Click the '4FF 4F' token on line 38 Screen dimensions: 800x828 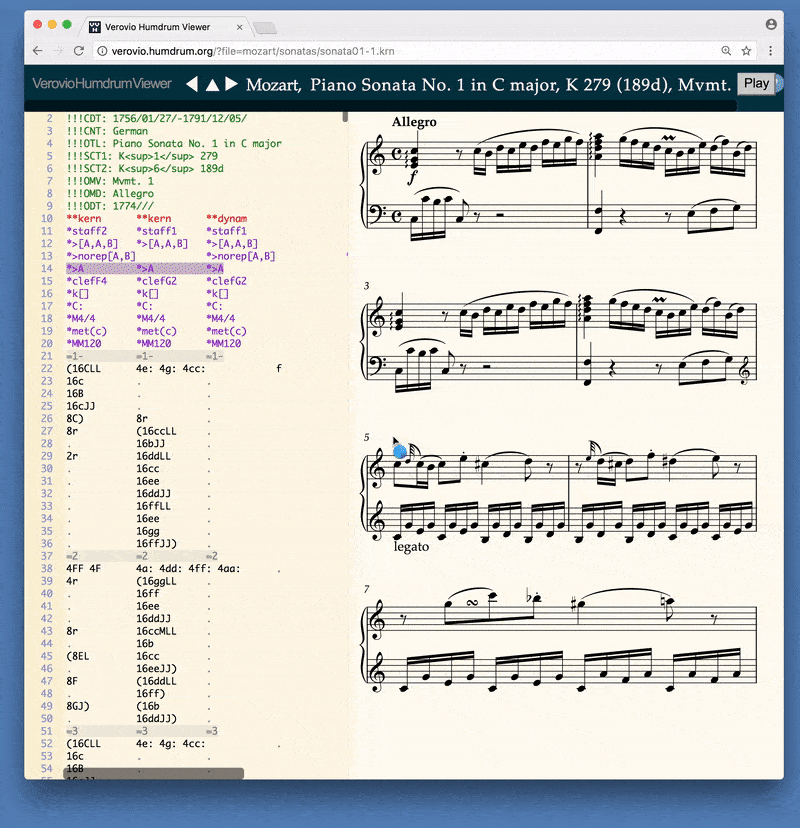(x=83, y=569)
